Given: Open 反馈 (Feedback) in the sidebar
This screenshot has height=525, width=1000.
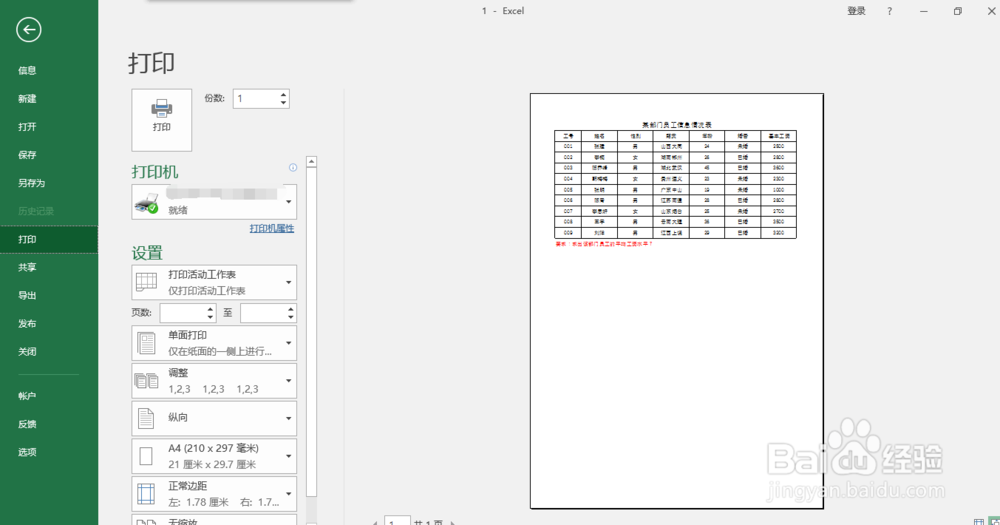Looking at the screenshot, I should tap(49, 424).
